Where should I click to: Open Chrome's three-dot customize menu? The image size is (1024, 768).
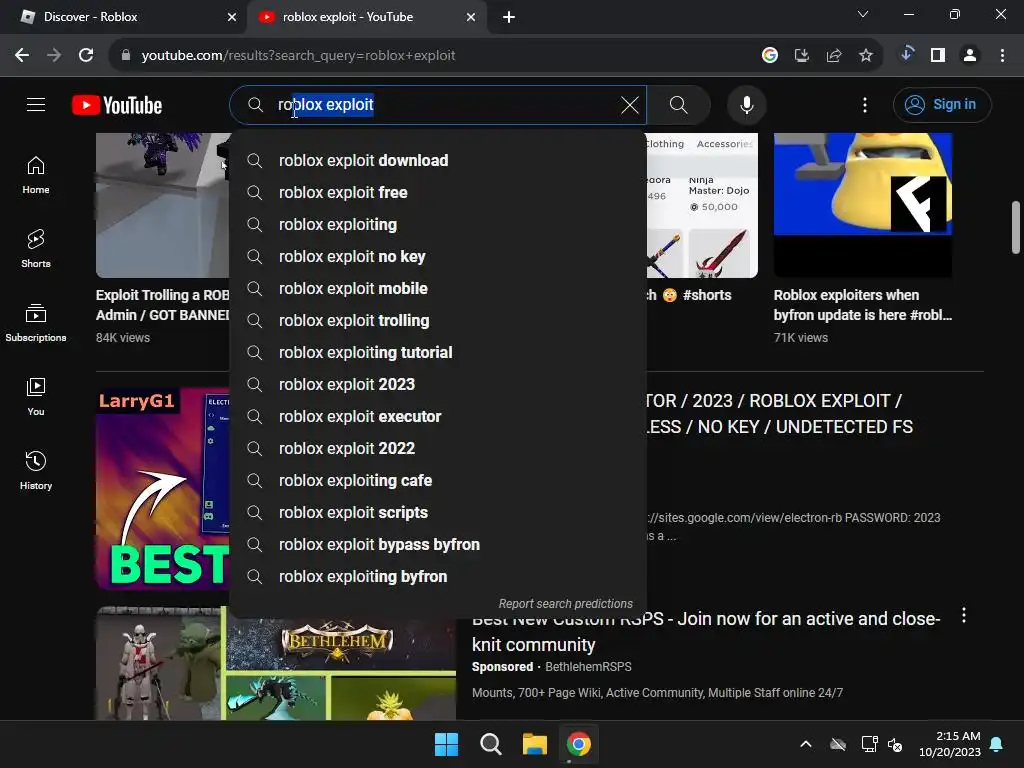(1002, 56)
